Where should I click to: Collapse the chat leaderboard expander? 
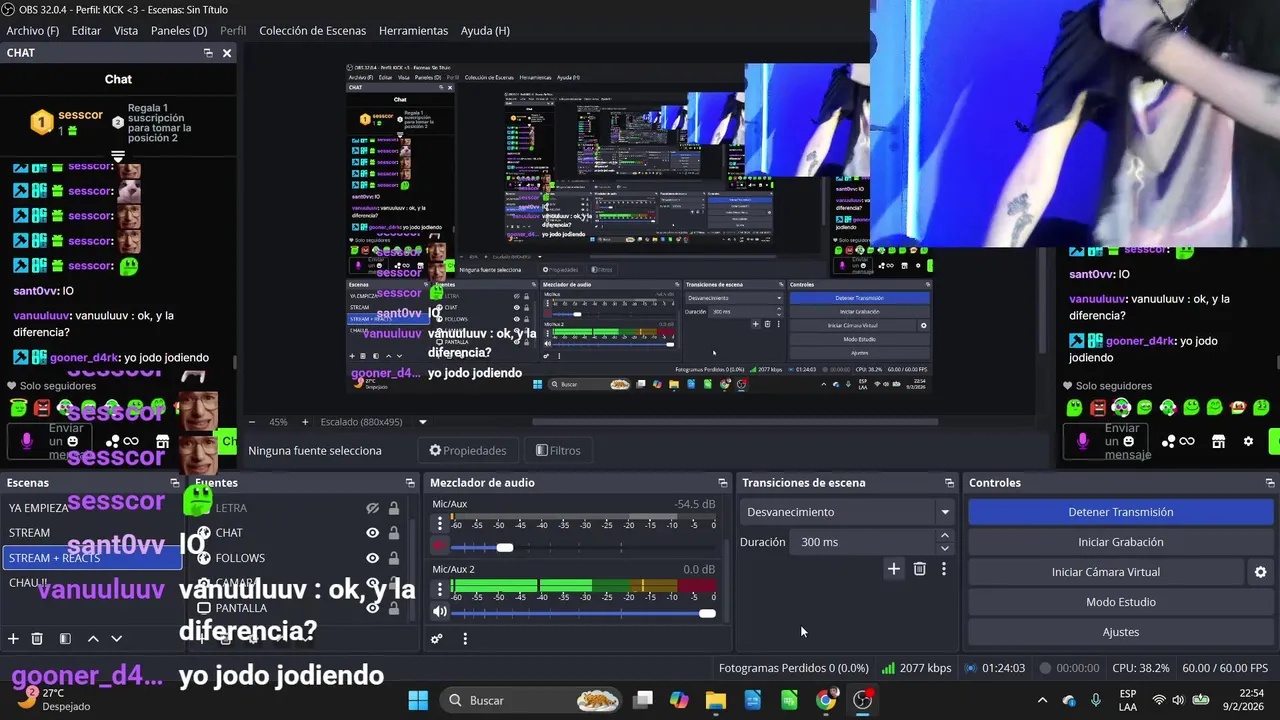[x=118, y=157]
